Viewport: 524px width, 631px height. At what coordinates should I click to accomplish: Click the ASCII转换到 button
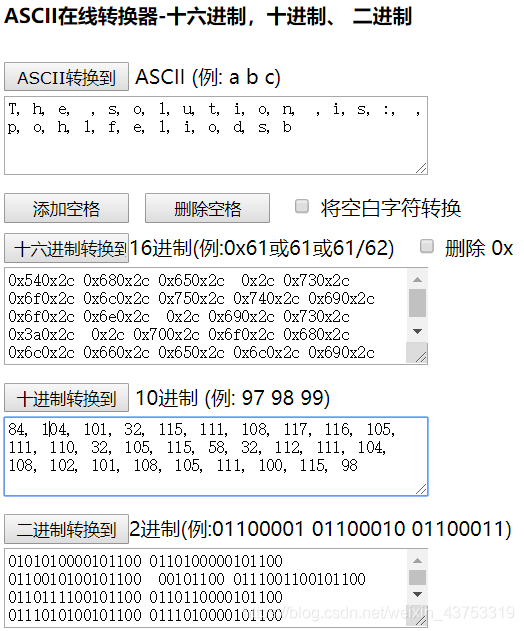pyautogui.click(x=66, y=76)
